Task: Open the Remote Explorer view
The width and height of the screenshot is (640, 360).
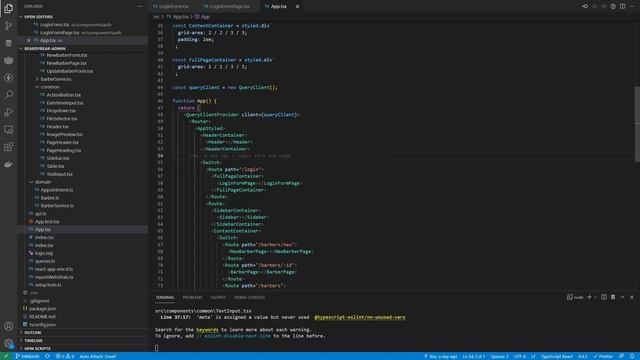Action: coord(8,129)
